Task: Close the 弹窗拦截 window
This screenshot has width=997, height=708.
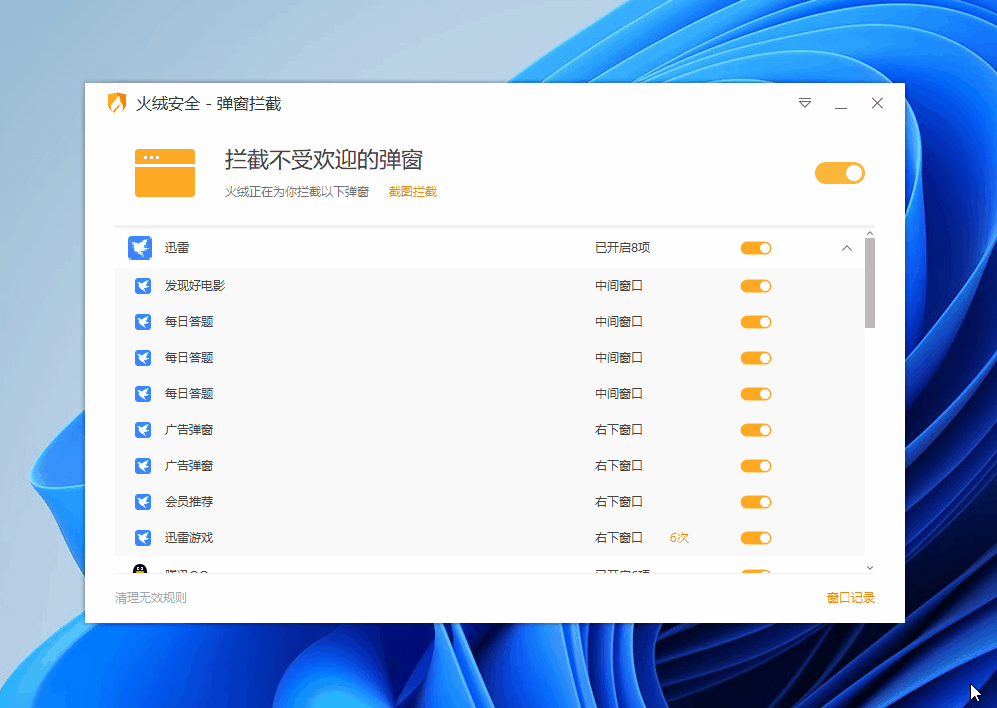Action: [x=877, y=103]
